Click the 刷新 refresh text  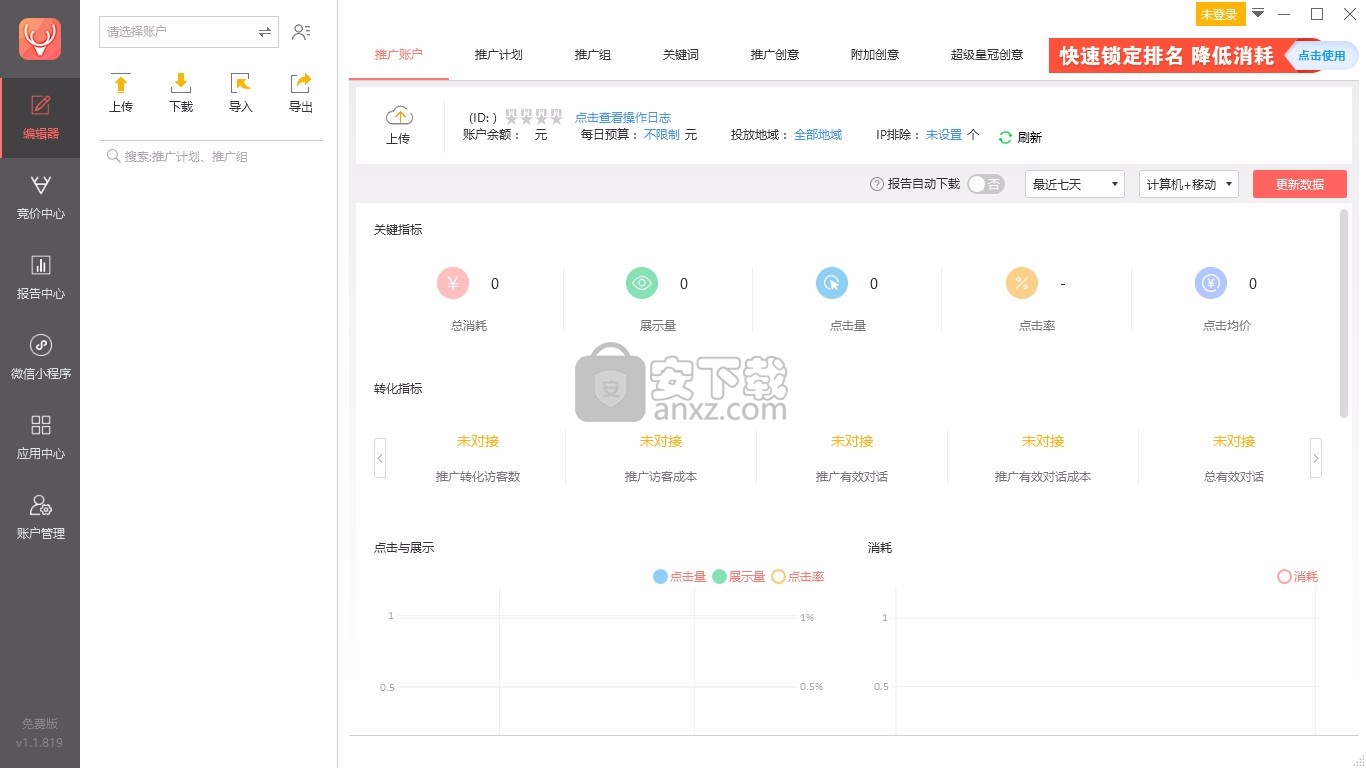point(1030,138)
